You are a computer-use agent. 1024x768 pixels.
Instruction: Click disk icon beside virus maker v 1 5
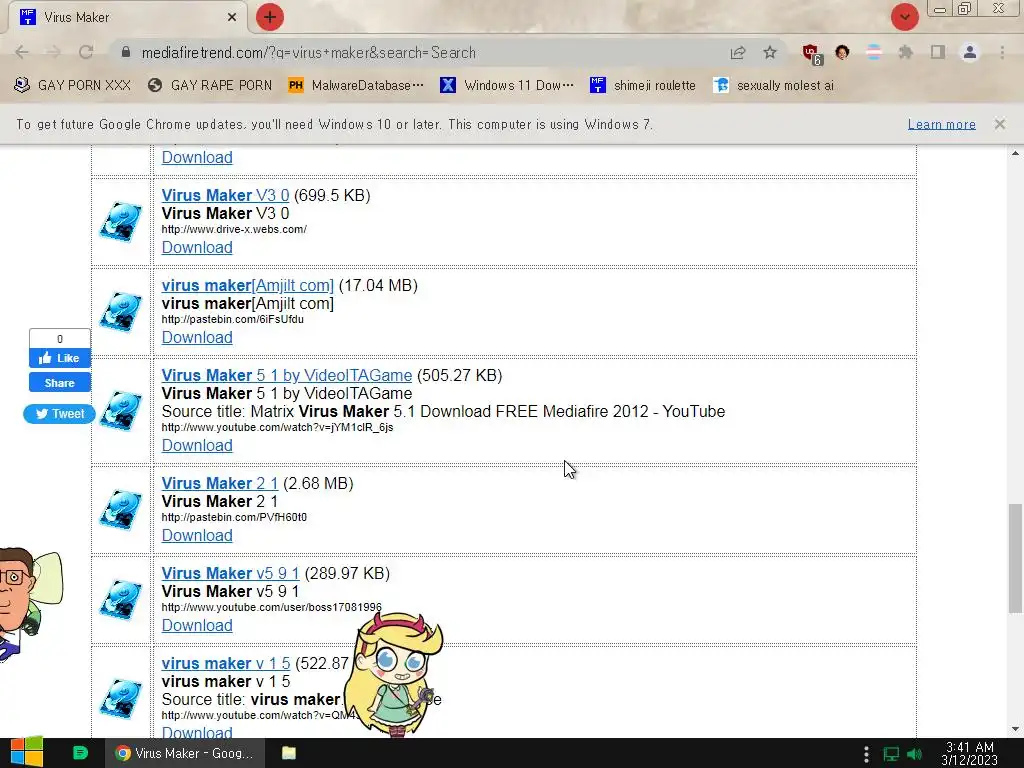click(x=121, y=699)
